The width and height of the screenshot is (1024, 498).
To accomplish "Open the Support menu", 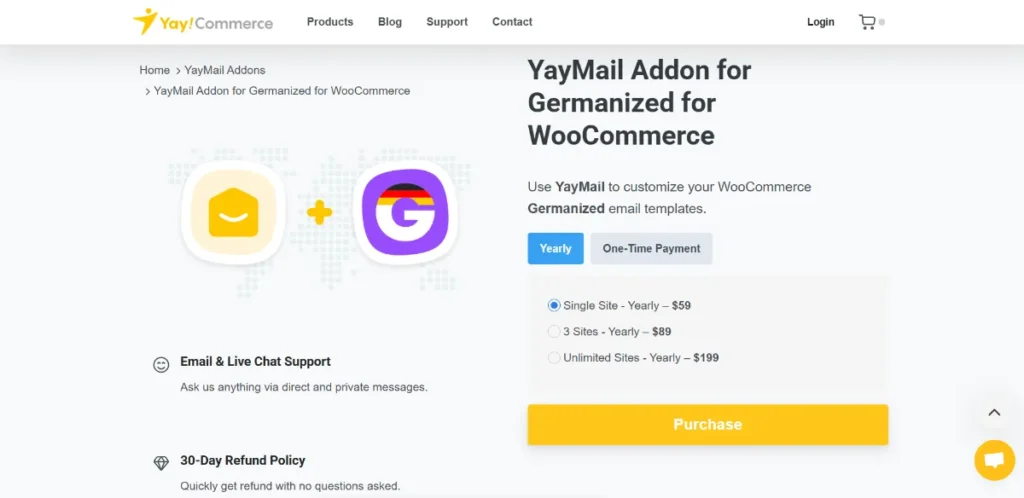I will coord(447,22).
